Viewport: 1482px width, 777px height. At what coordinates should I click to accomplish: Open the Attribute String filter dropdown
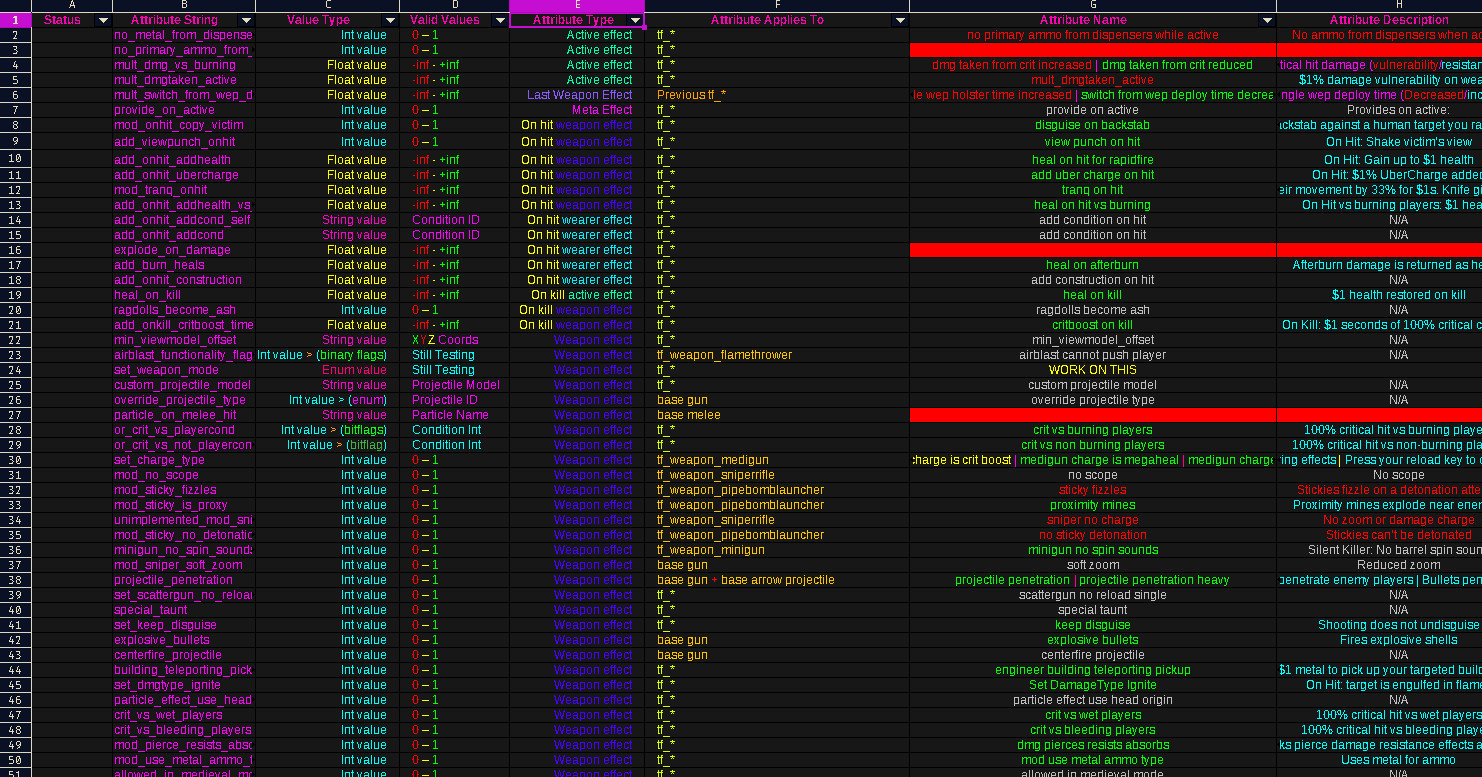coord(246,20)
